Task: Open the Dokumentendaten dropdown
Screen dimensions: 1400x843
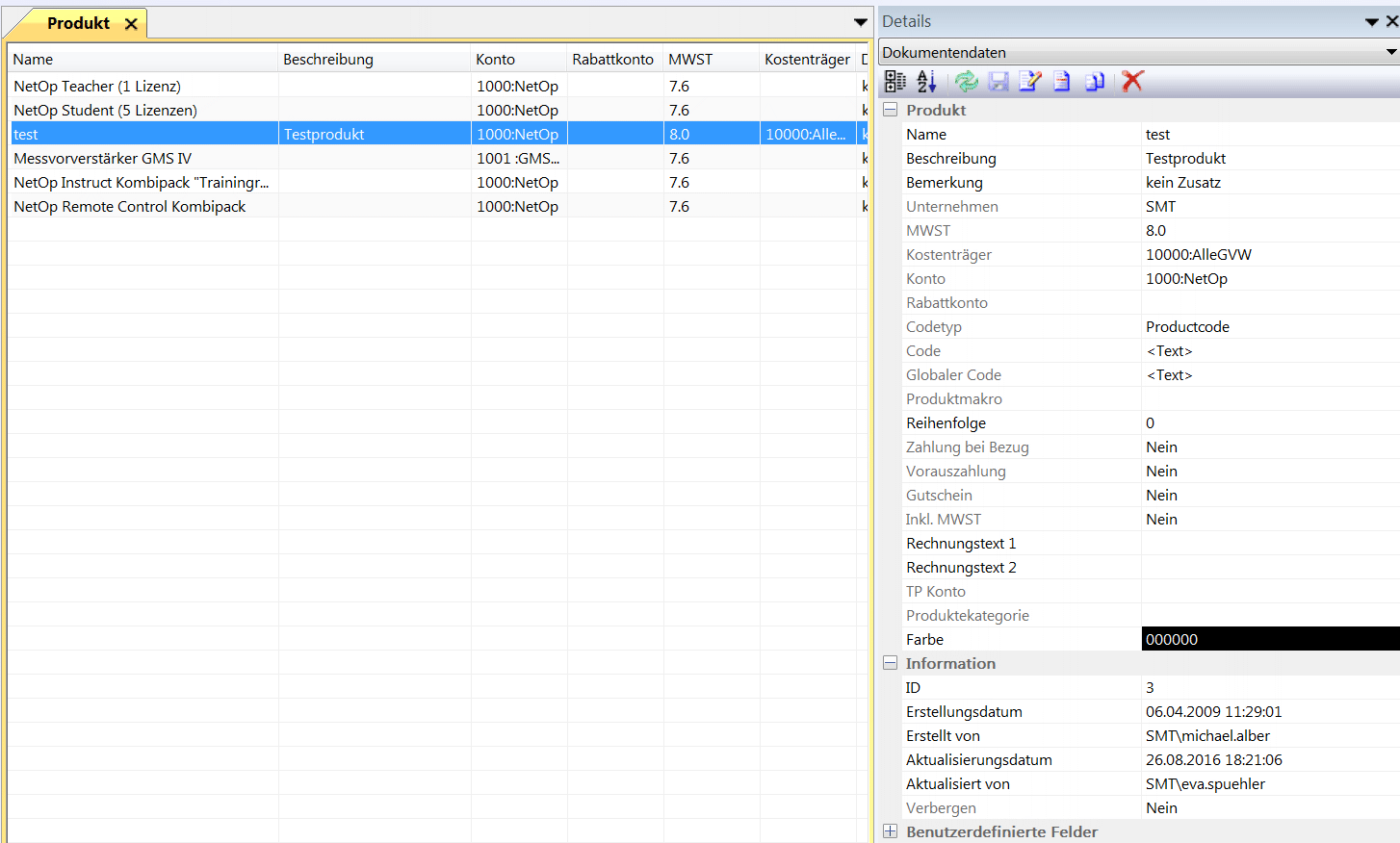Action: [1390, 52]
